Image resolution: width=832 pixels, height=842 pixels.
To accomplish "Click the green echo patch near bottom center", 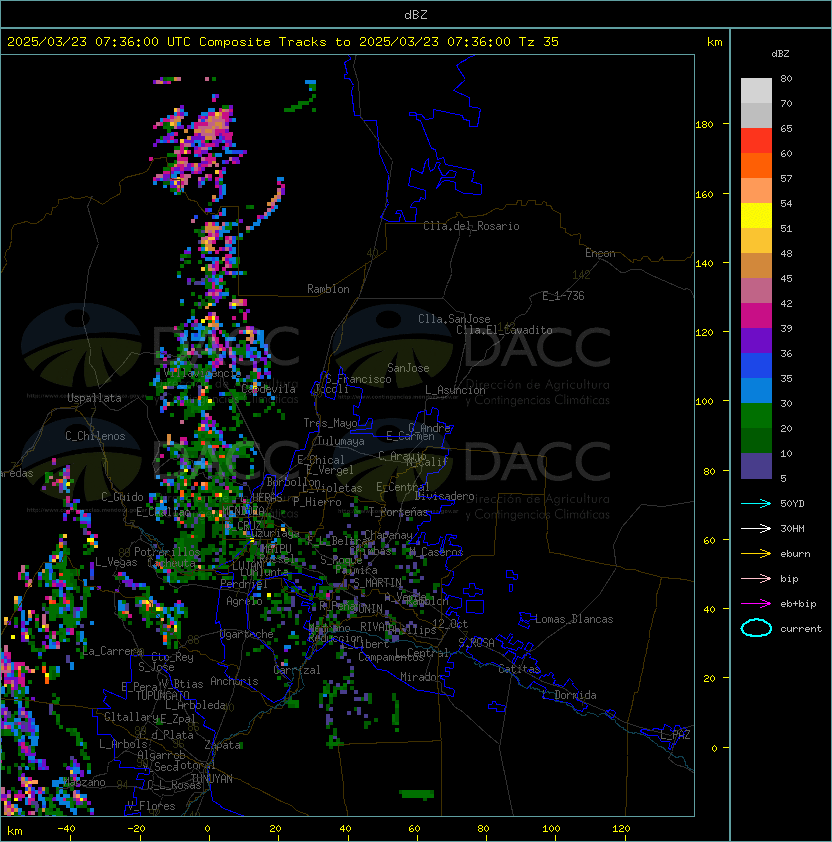I will click(x=417, y=794).
